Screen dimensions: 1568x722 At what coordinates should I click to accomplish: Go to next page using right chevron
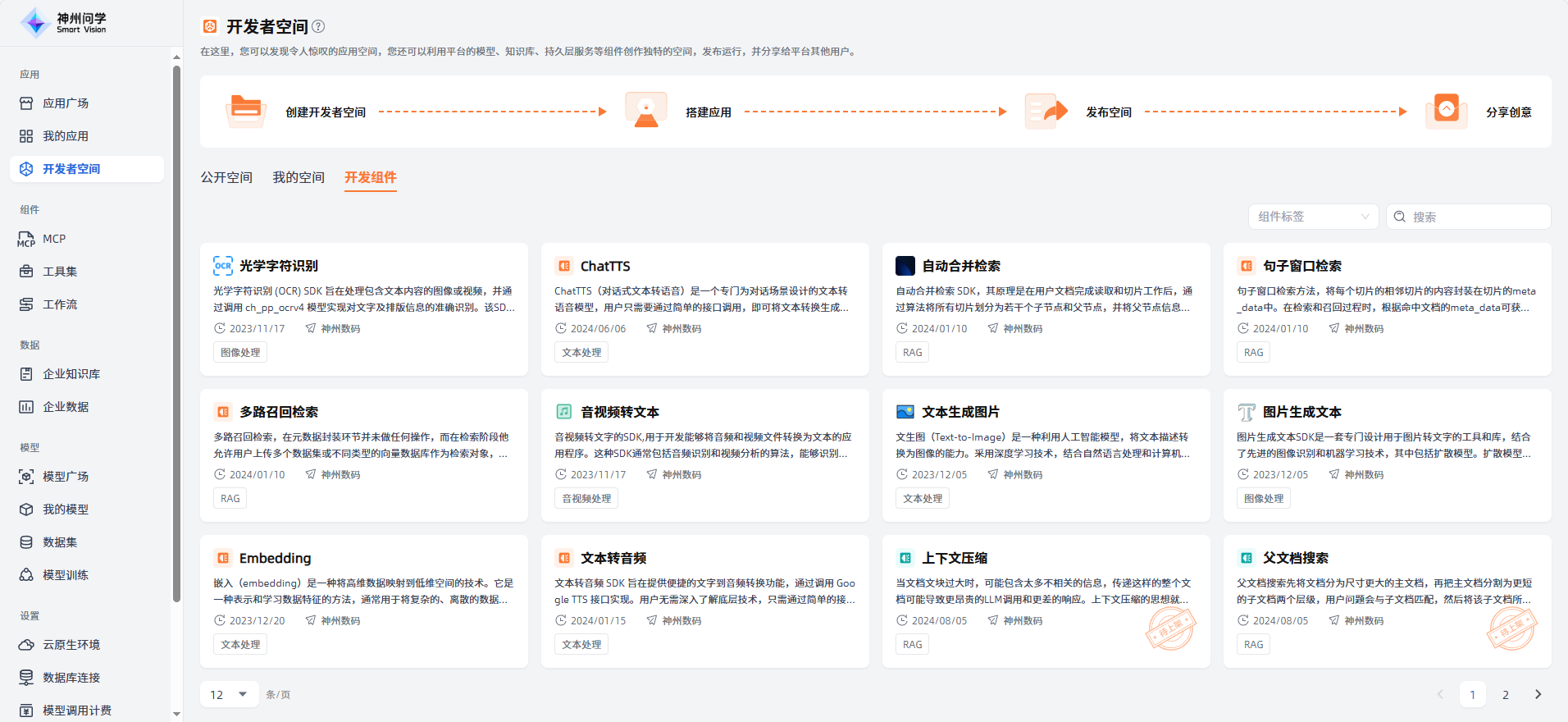point(1538,694)
